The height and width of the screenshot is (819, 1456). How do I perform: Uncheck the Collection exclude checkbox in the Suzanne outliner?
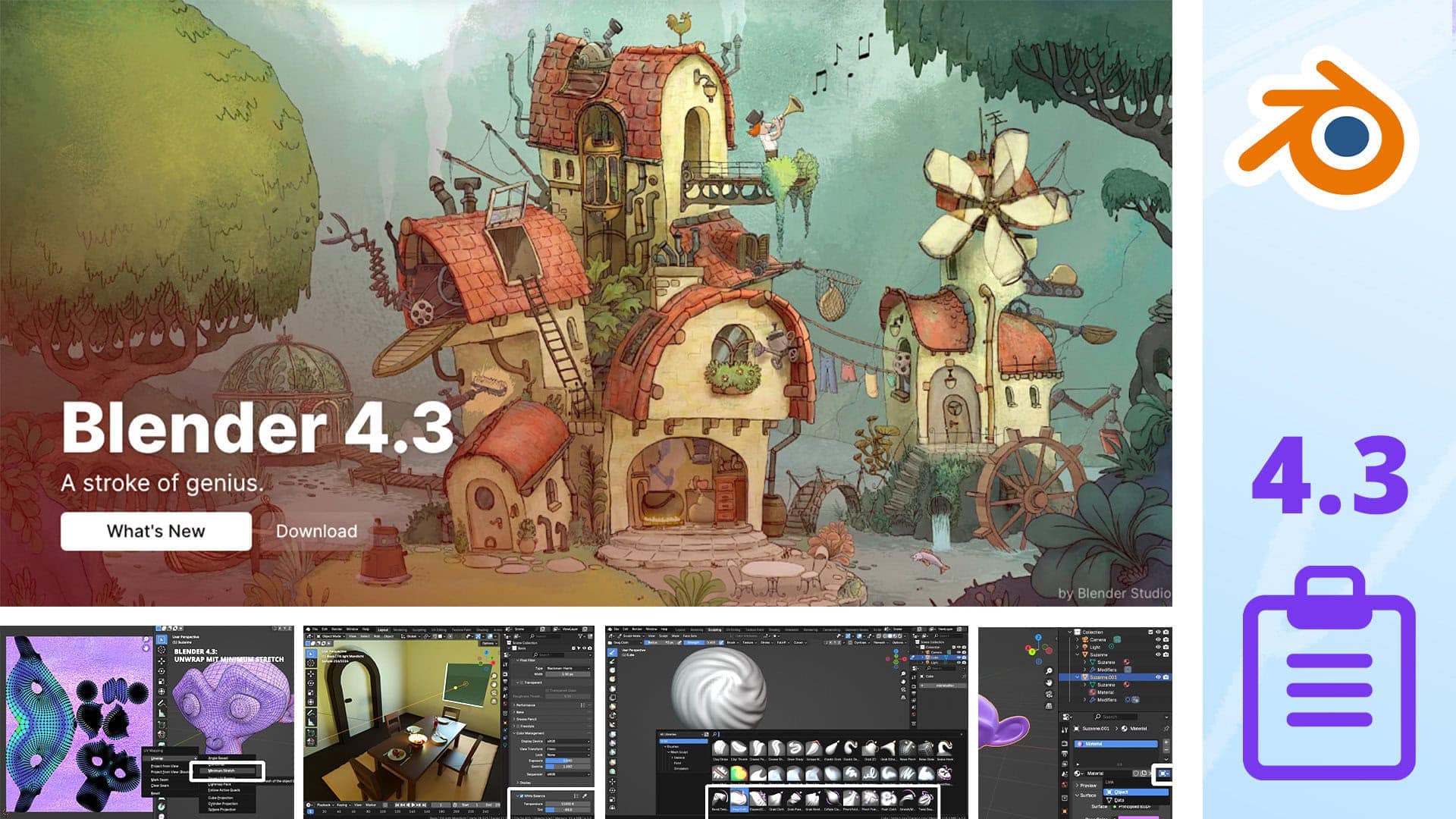point(1150,632)
